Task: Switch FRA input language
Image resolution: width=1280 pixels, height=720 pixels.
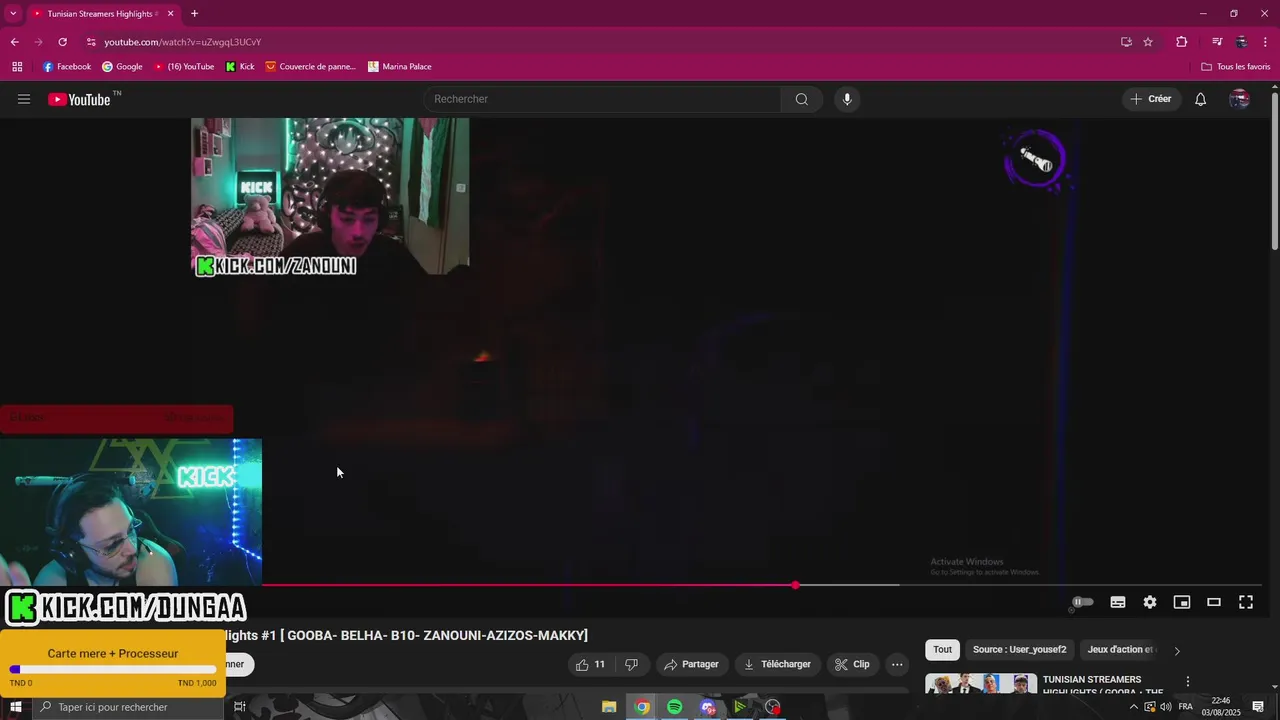Action: pos(1186,707)
